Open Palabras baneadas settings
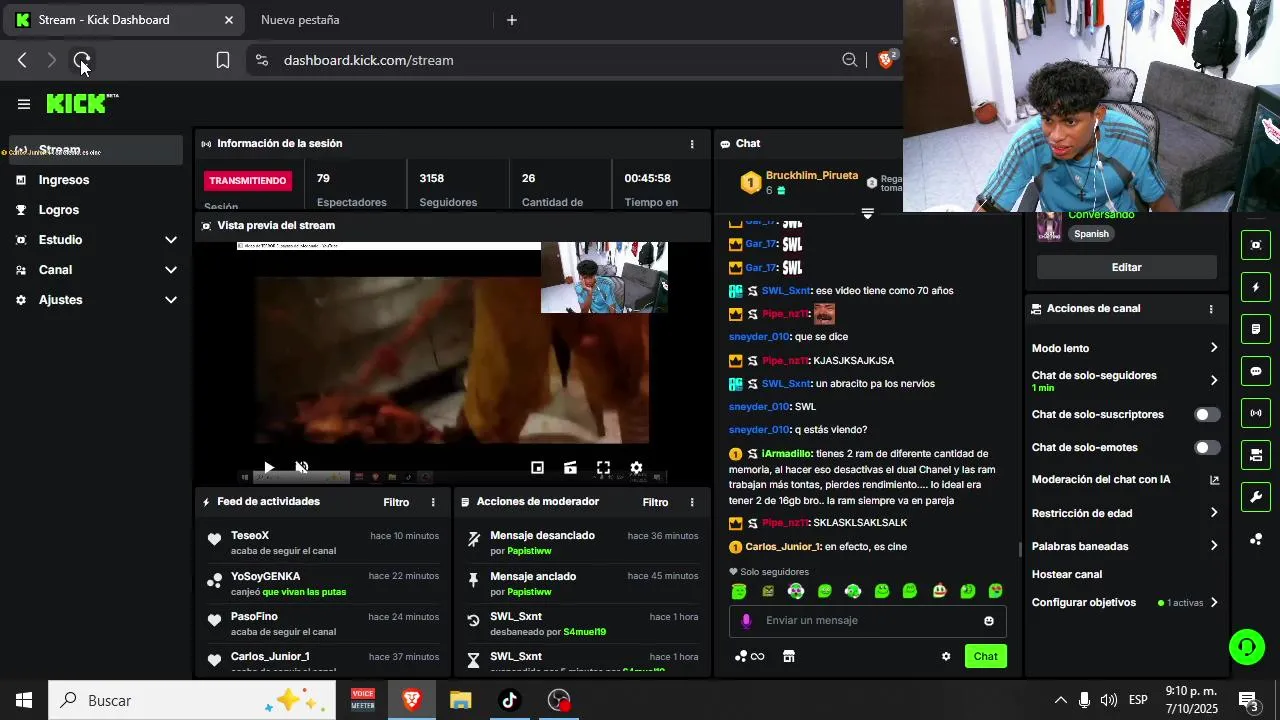The image size is (1280, 720). (x=1126, y=546)
